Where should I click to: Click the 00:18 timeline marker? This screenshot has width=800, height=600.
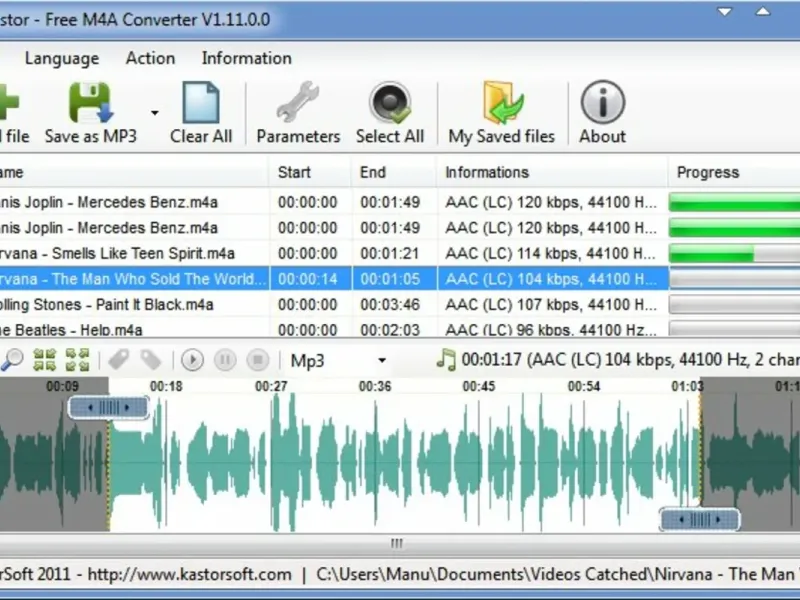(166, 386)
